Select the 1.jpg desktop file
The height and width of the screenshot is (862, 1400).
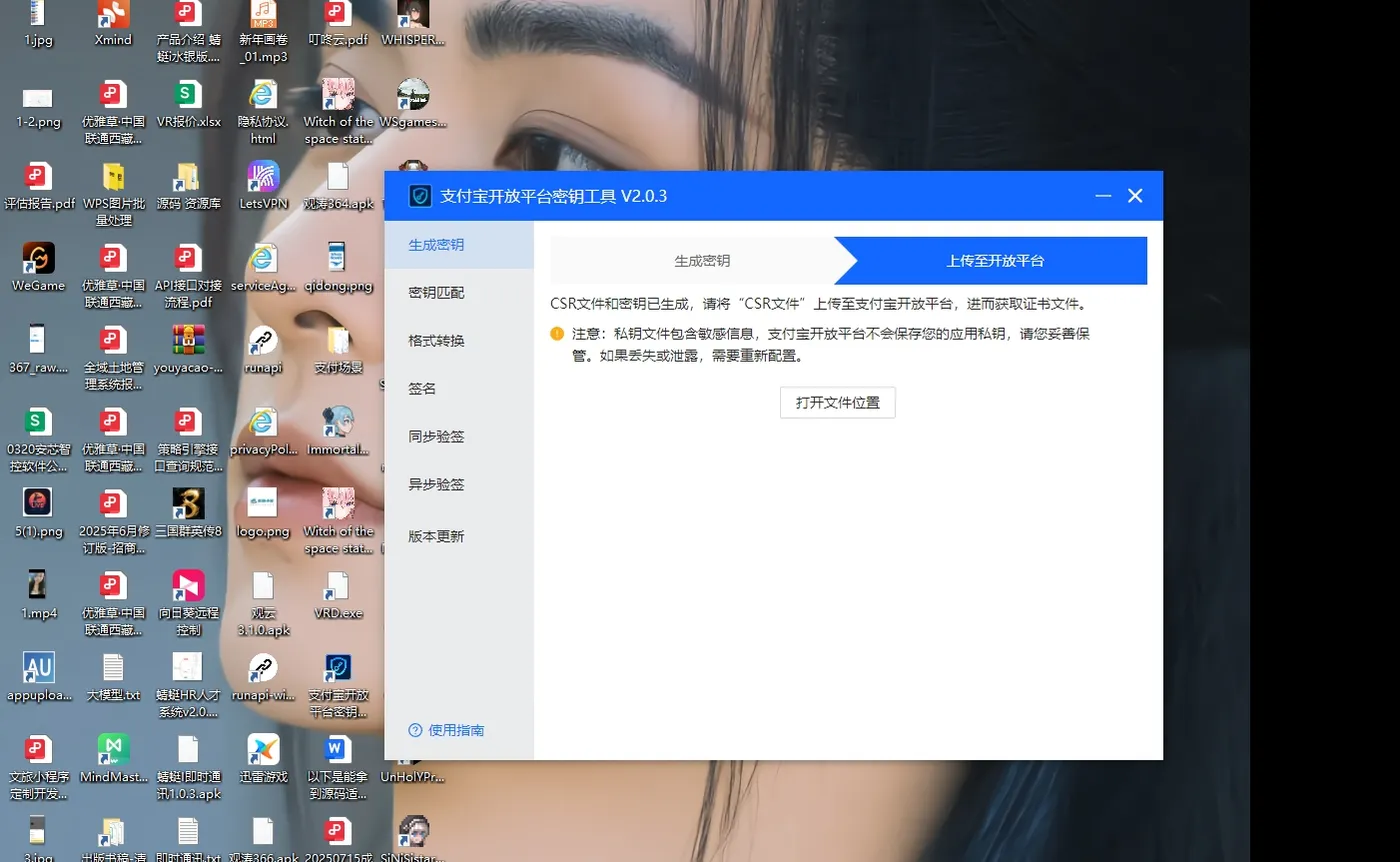38,24
